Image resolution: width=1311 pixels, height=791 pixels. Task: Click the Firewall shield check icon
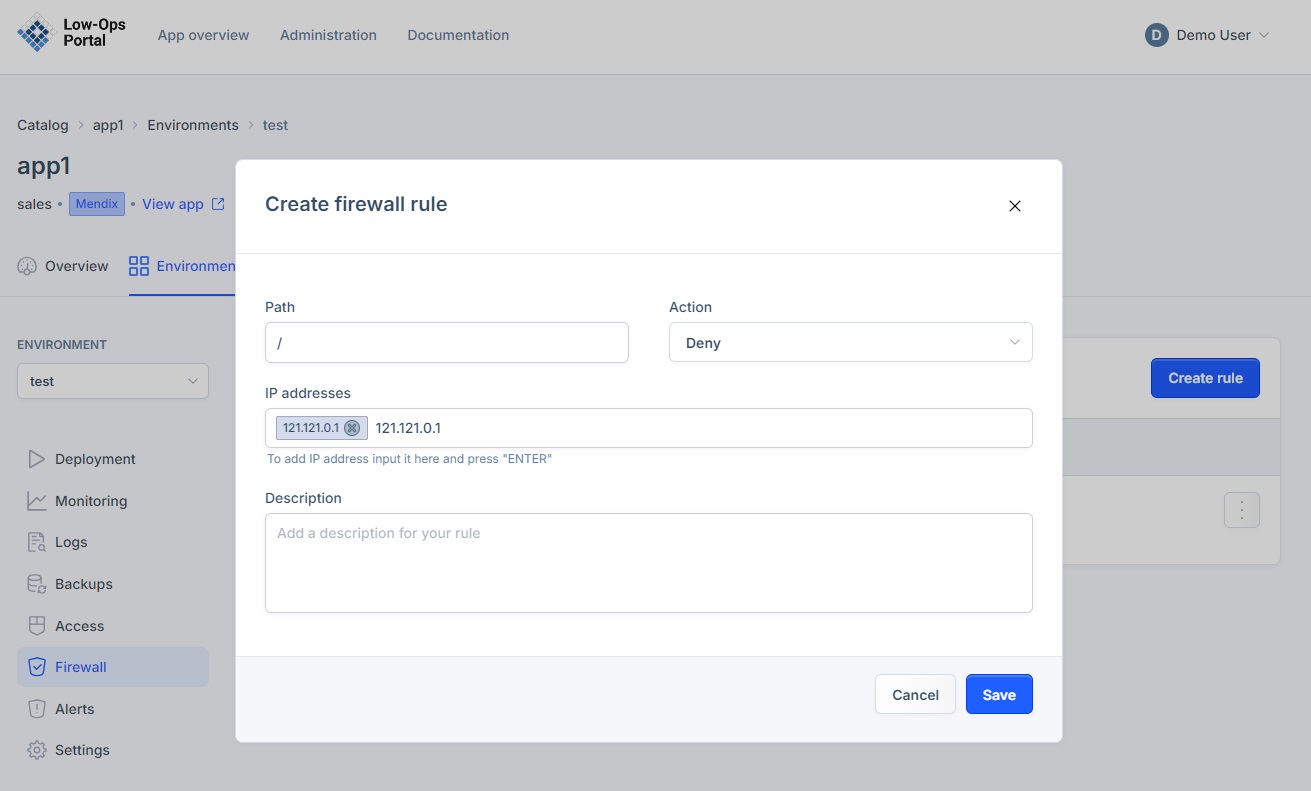[x=37, y=667]
